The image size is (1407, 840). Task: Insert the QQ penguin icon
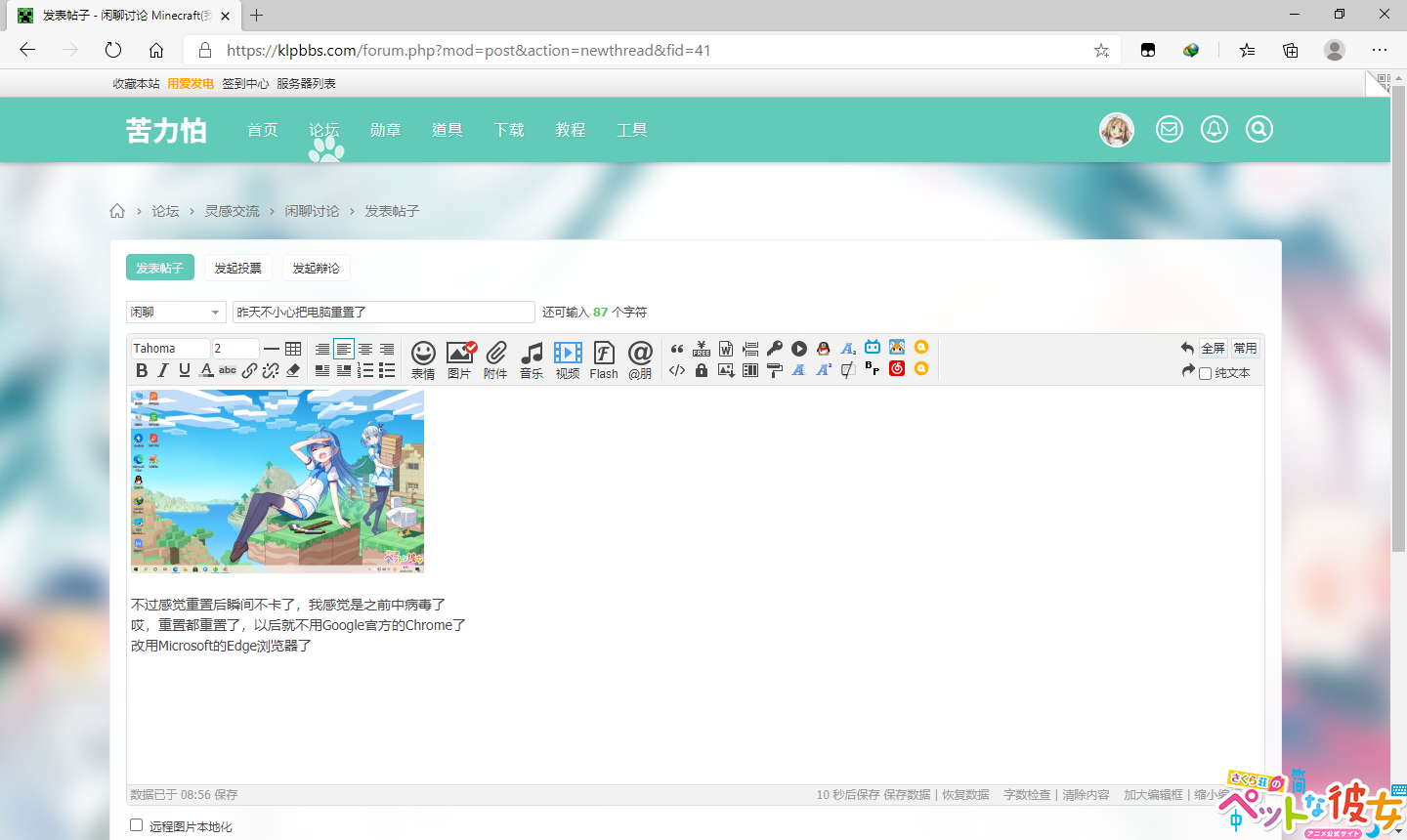pos(824,349)
